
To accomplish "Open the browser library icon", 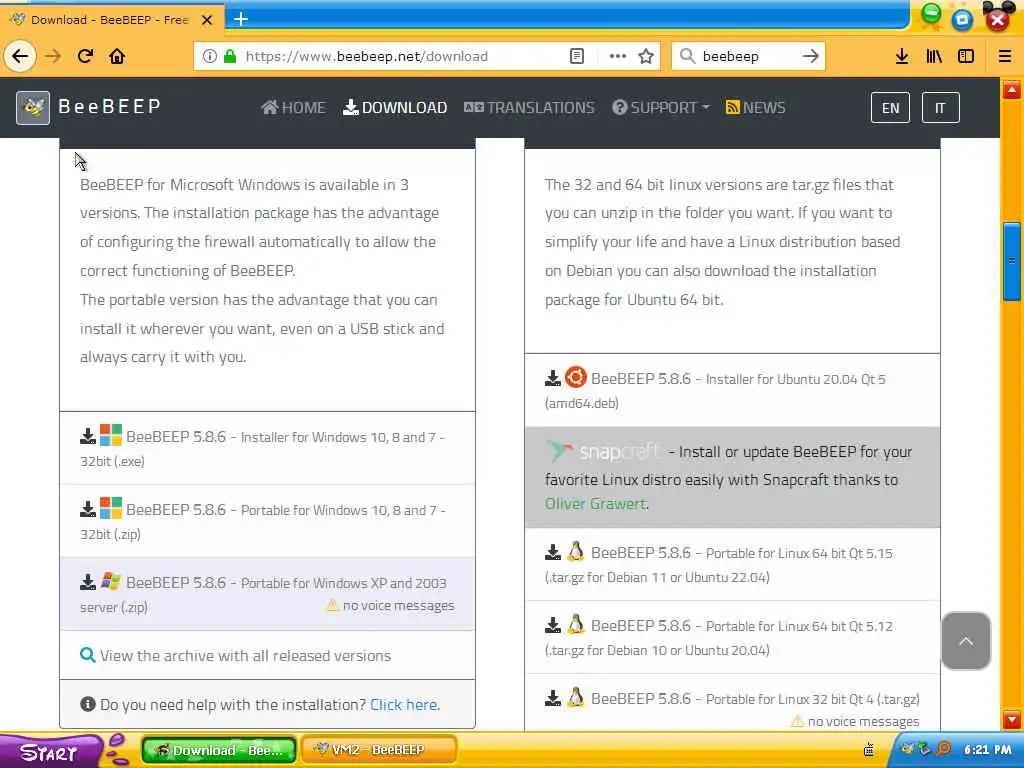I will [x=934, y=56].
